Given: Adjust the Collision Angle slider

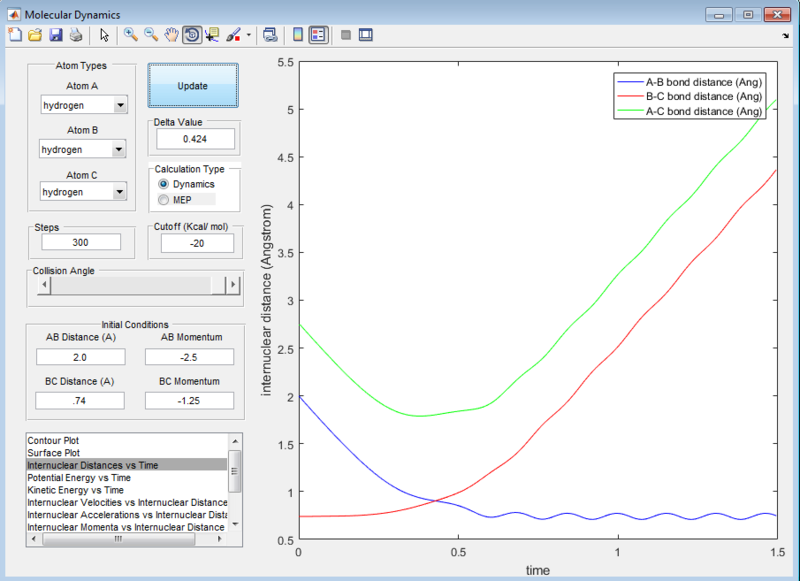Looking at the screenshot, I should pos(135,285).
